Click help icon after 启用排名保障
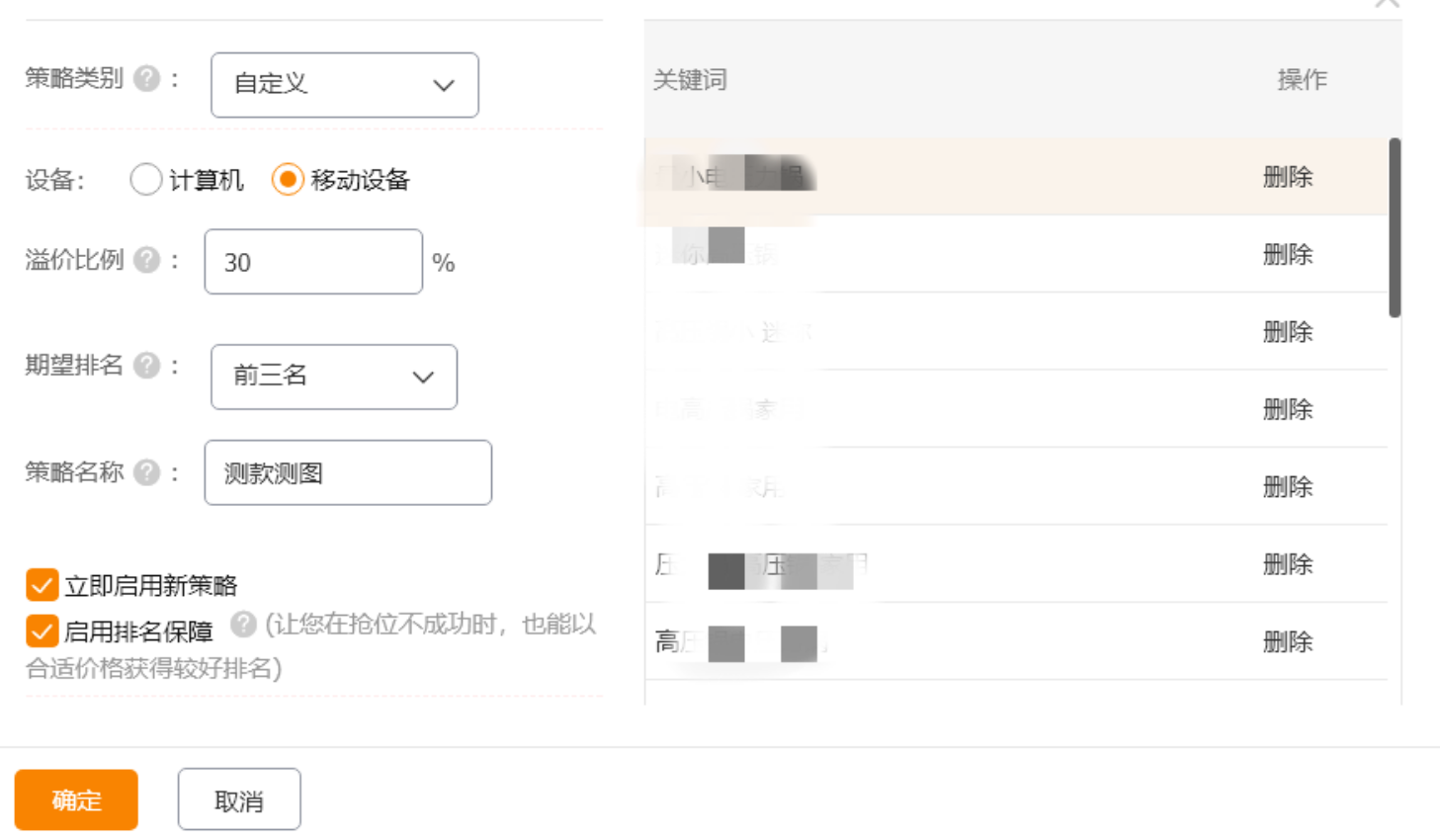Viewport: 1440px width, 840px height. coord(243,625)
